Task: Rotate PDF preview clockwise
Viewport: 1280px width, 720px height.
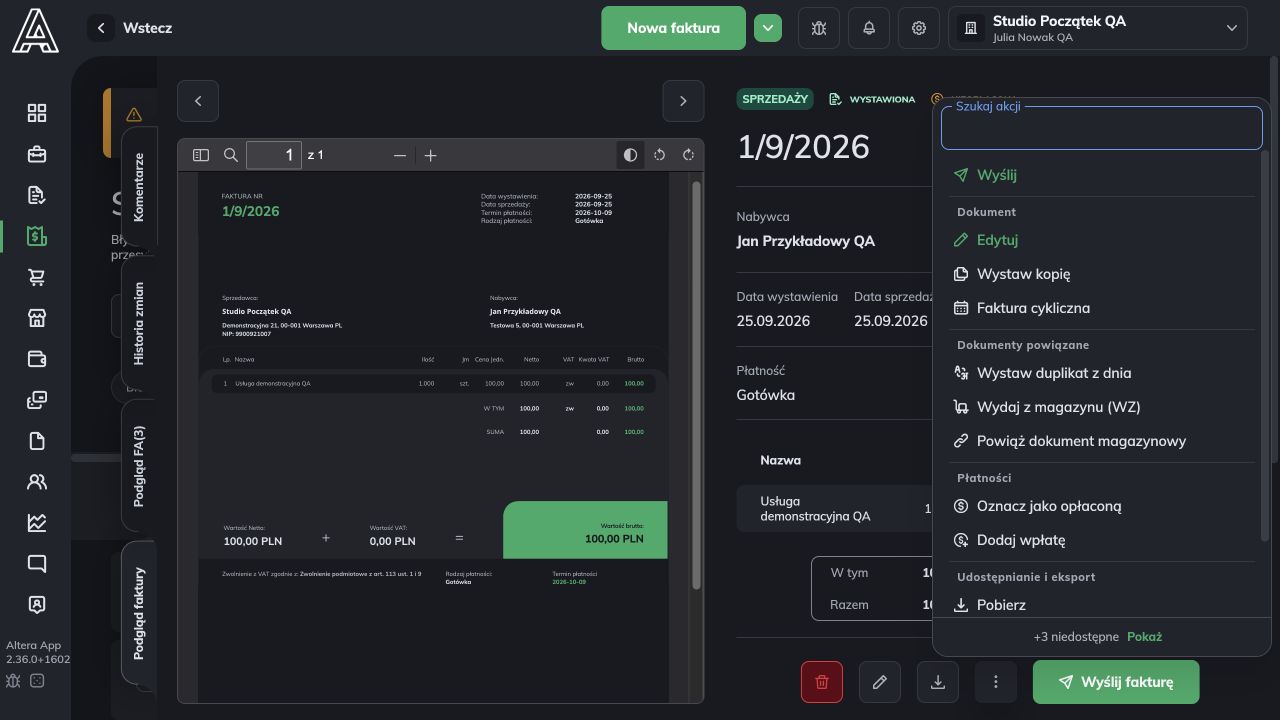Action: [x=688, y=155]
